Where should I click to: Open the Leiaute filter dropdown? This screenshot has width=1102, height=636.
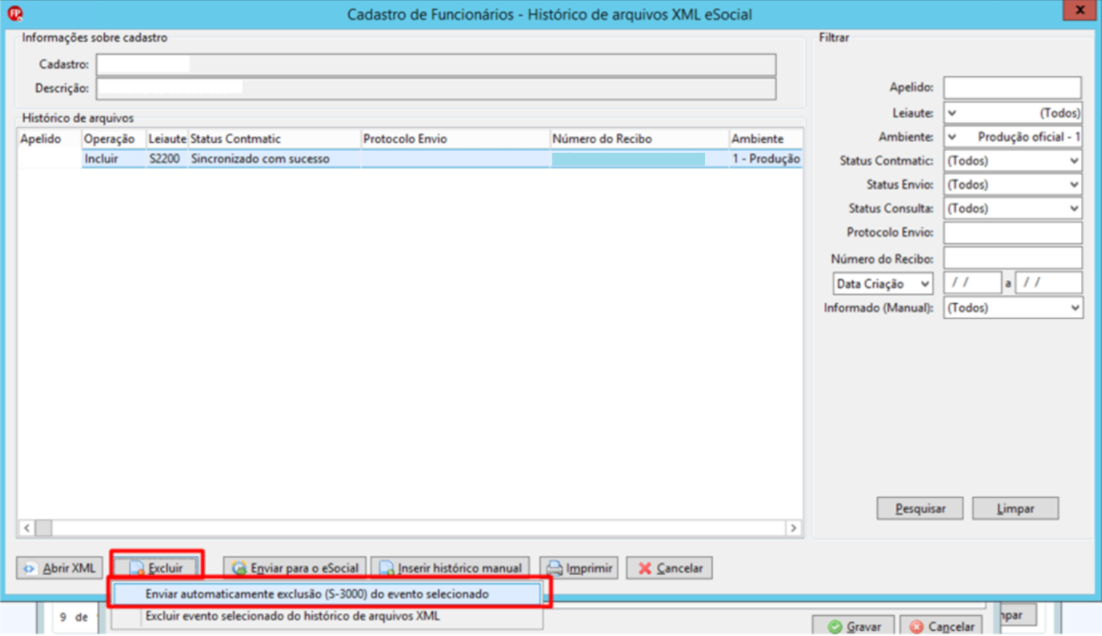[x=1013, y=112]
